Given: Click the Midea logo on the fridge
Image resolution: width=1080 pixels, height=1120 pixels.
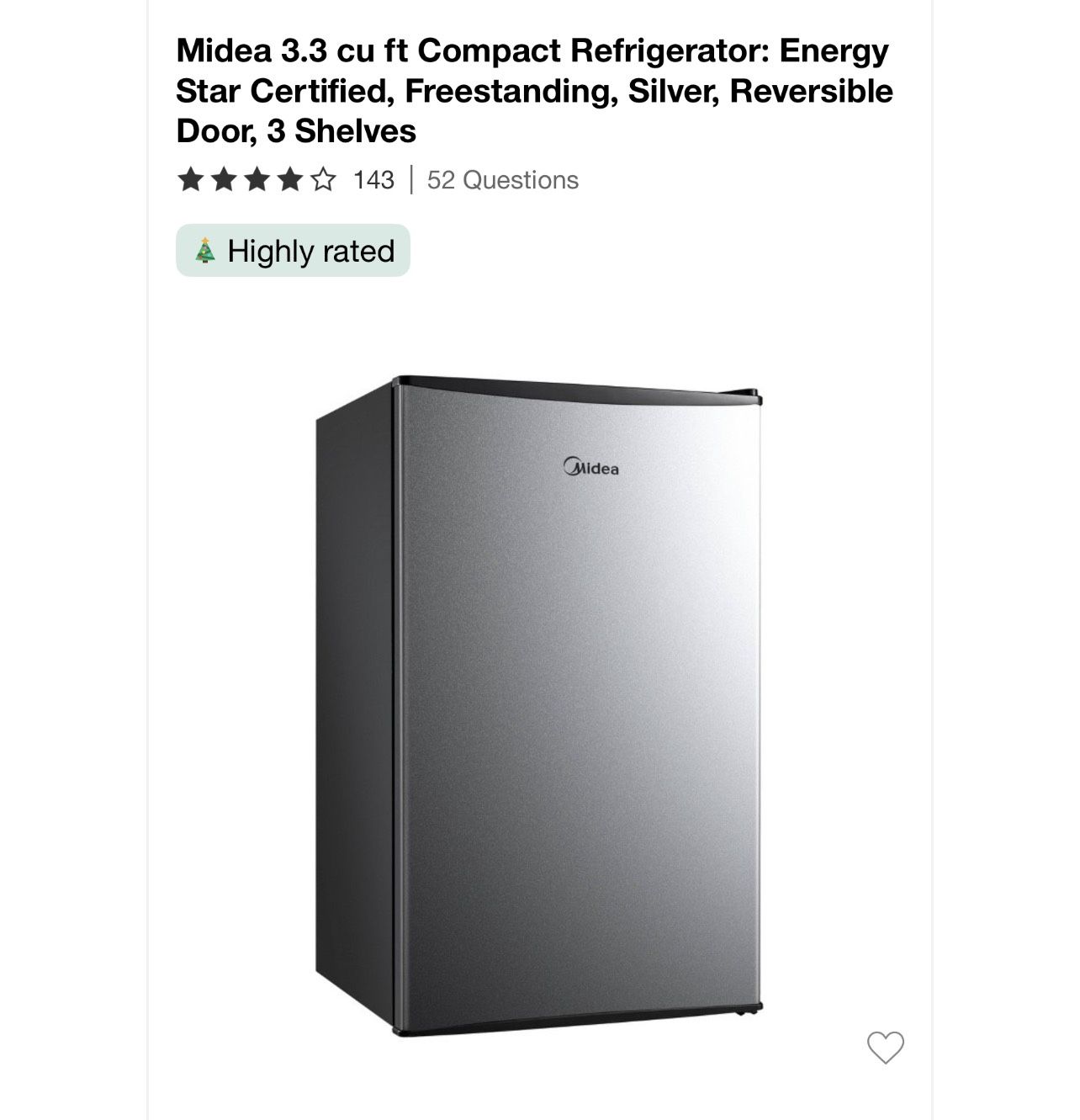Looking at the screenshot, I should (593, 468).
